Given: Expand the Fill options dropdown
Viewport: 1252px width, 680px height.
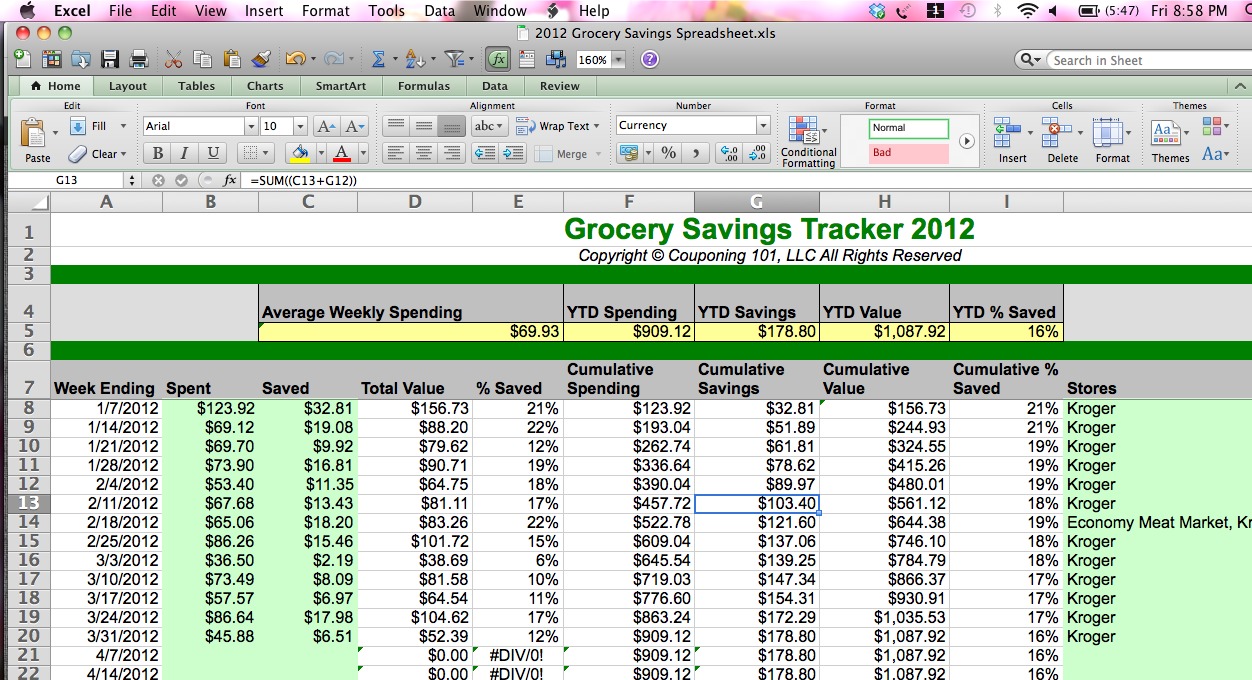Looking at the screenshot, I should 123,126.
